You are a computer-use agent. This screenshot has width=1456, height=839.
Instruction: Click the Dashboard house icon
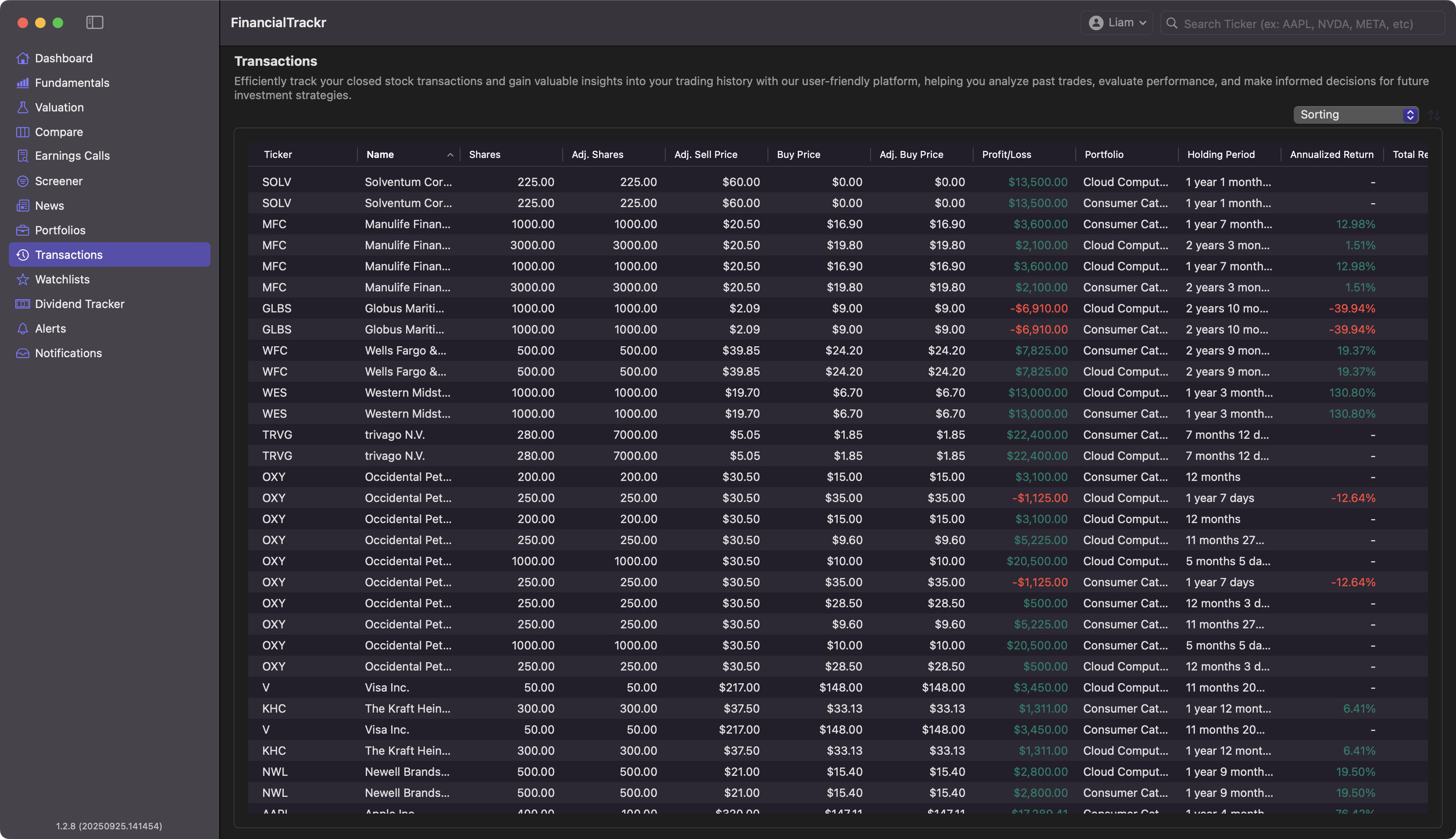click(22, 58)
